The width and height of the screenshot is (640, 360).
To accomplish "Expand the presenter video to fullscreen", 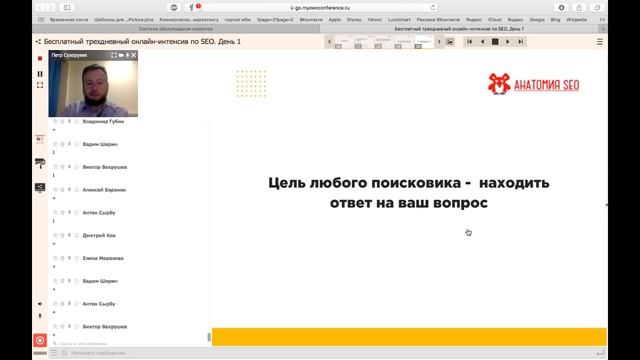I will point(114,55).
